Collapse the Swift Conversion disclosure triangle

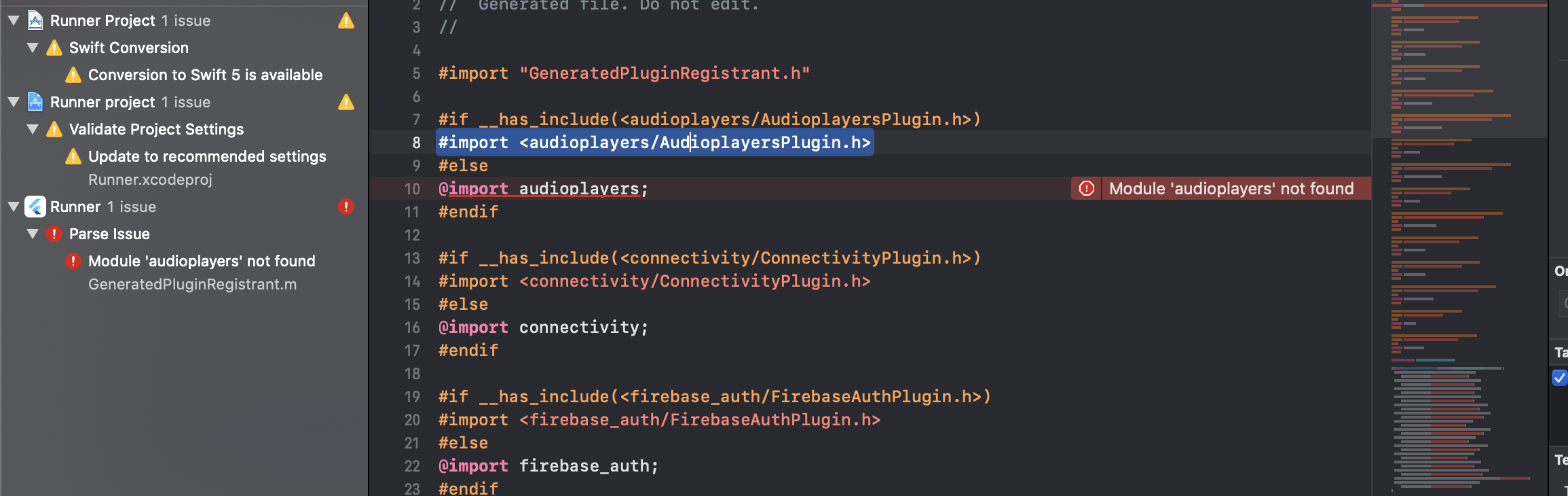coord(32,48)
